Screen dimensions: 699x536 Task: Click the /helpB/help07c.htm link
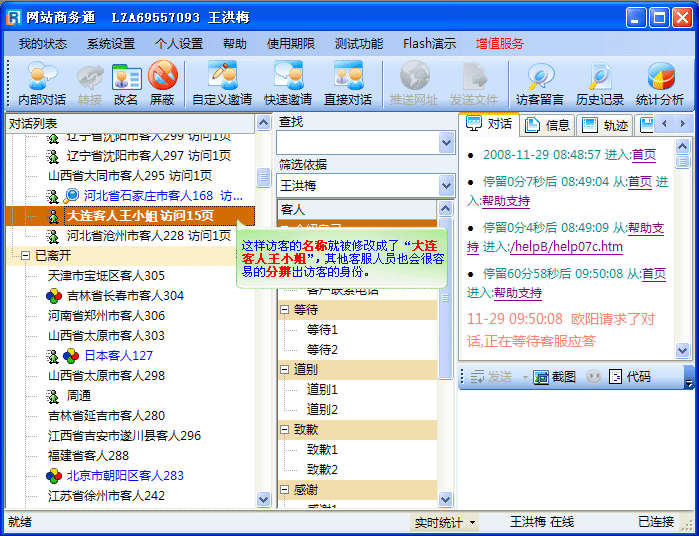pos(566,247)
